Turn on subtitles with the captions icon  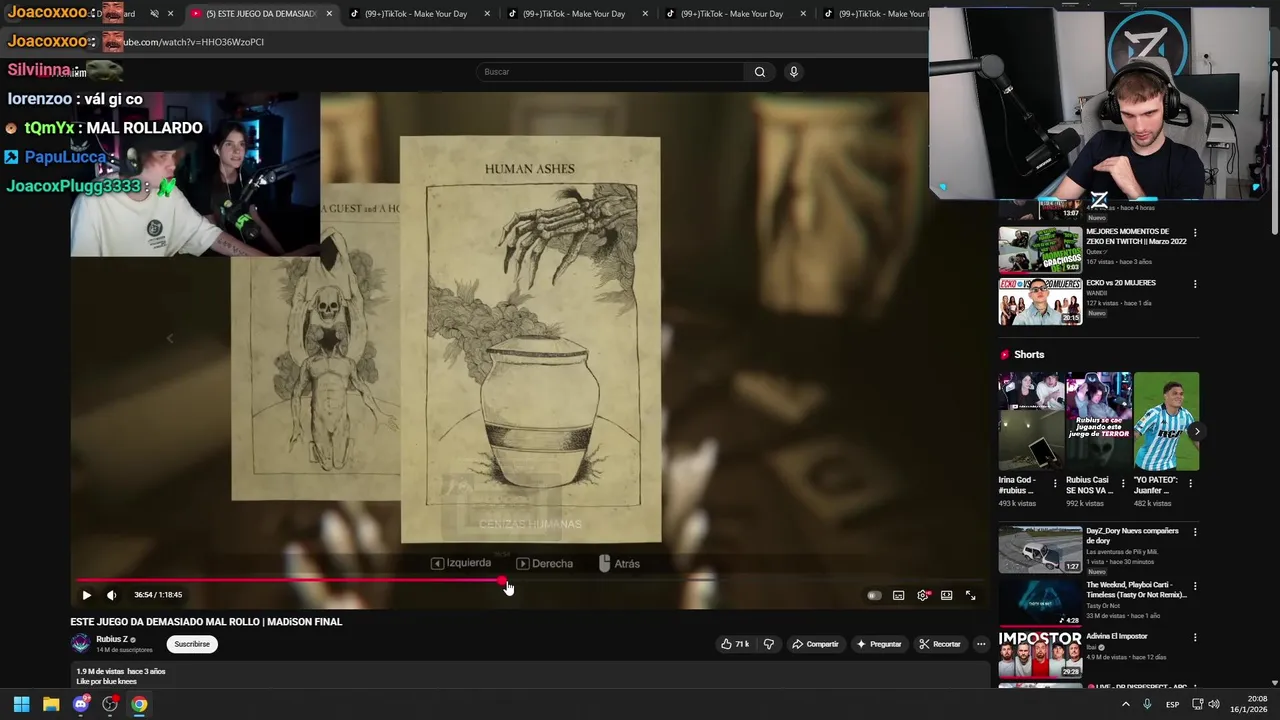pyautogui.click(x=898, y=596)
